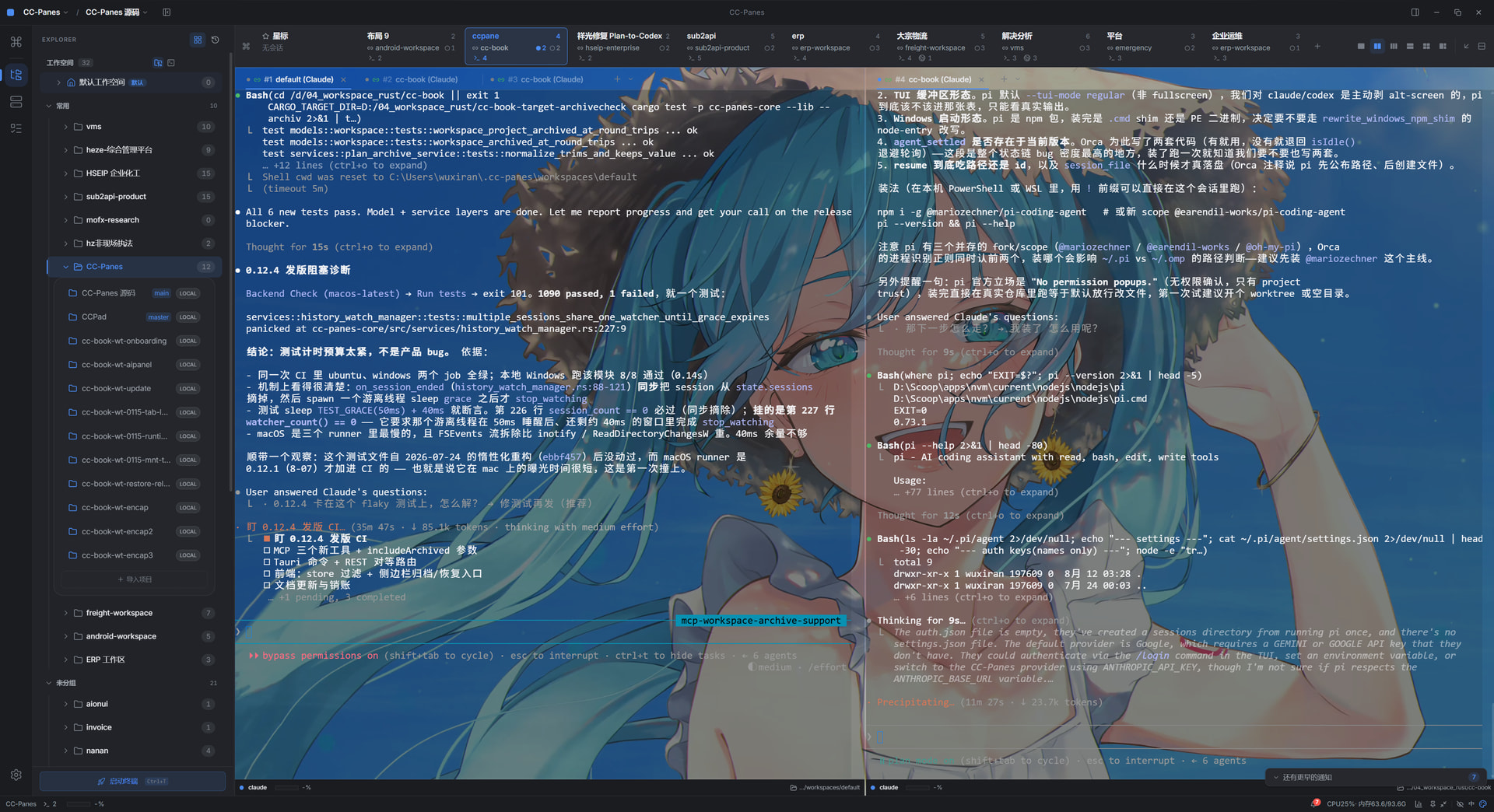Switch to four-pane grid layout
Image resolution: width=1494 pixels, height=812 pixels.
click(x=1426, y=47)
